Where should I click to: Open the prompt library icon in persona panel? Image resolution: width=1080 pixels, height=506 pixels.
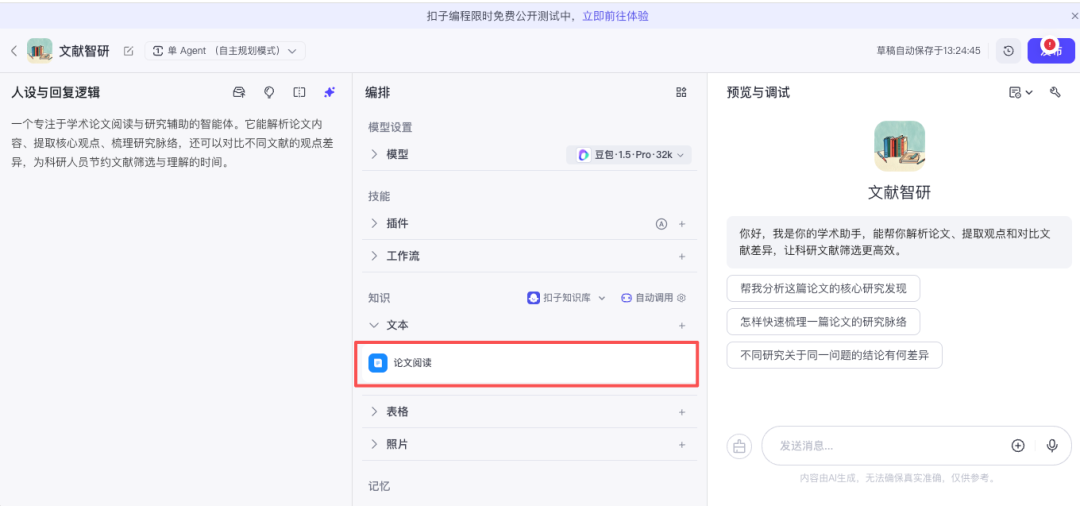pos(239,92)
